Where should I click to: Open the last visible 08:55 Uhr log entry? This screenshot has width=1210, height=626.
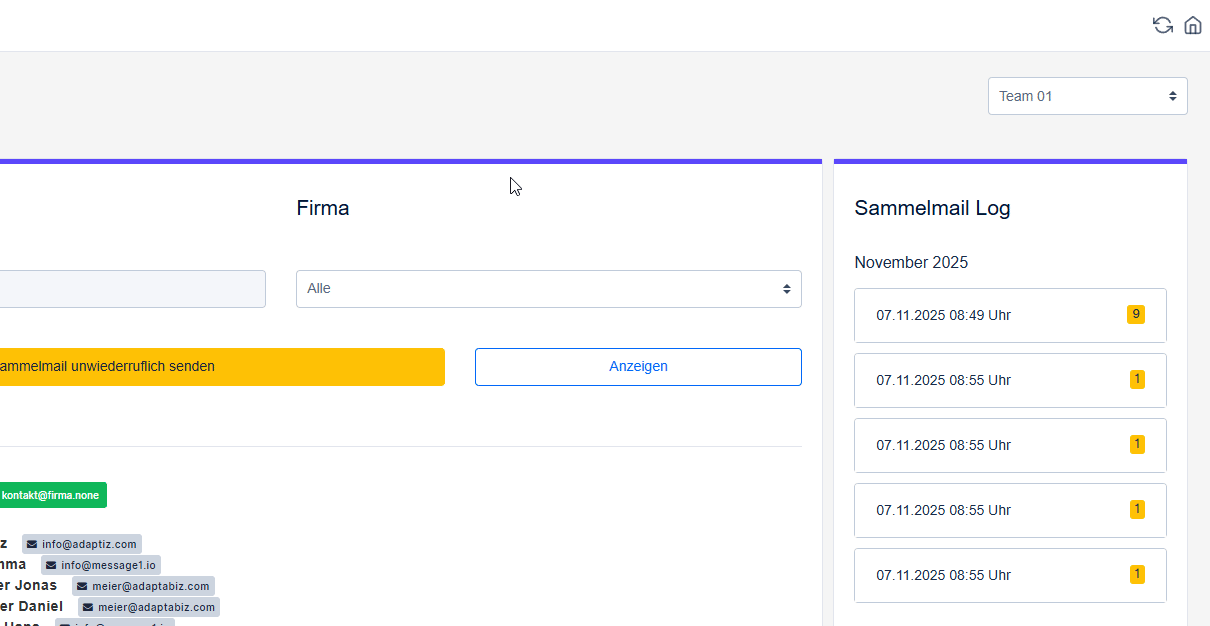(1010, 576)
